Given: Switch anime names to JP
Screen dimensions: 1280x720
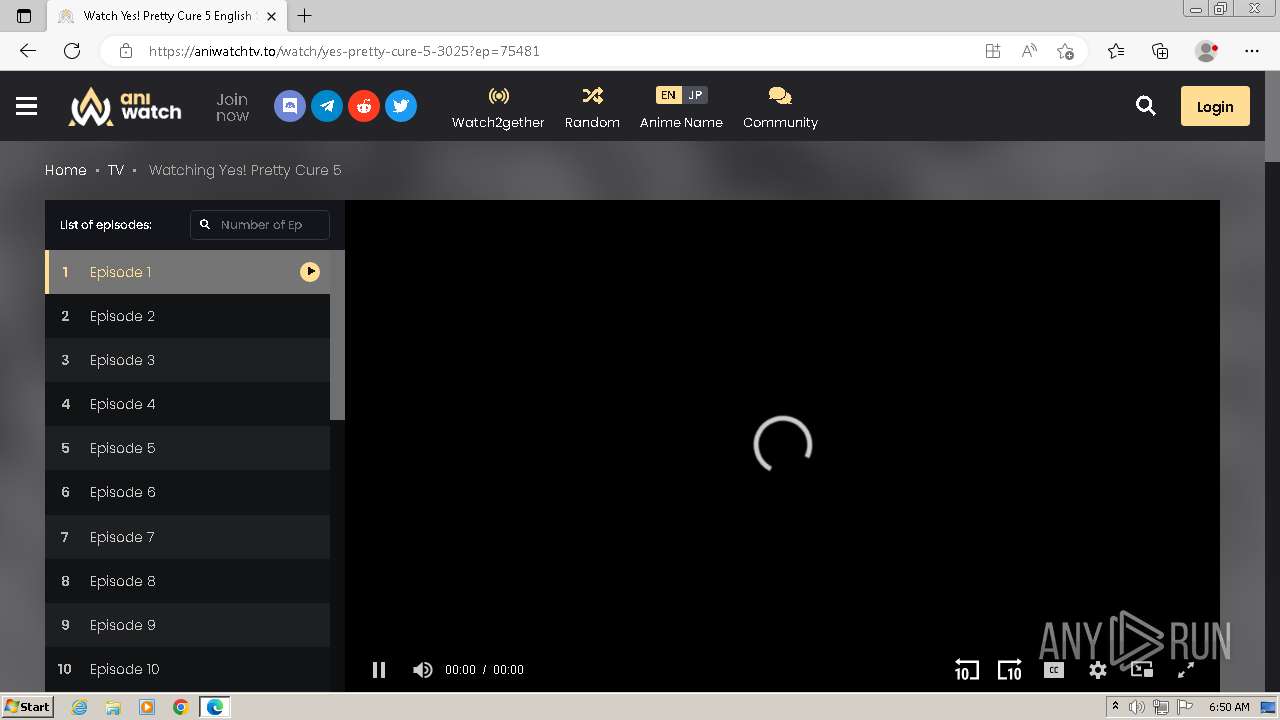Looking at the screenshot, I should (695, 95).
